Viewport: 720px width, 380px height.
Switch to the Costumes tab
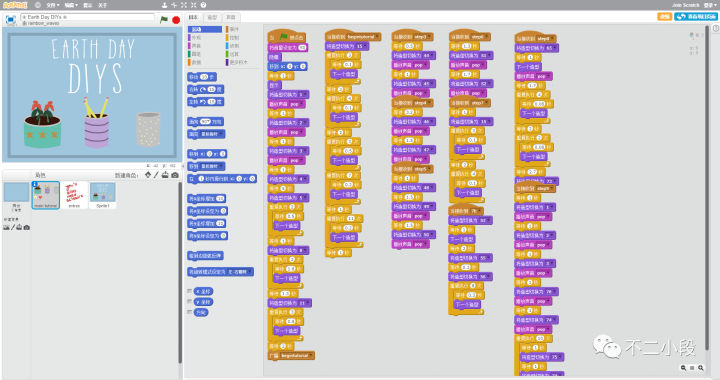click(x=212, y=17)
